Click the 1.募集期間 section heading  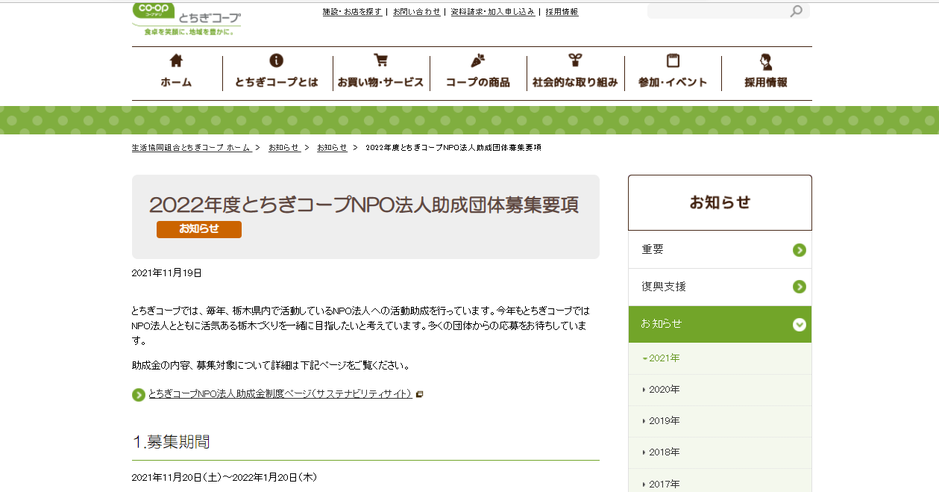pos(171,442)
